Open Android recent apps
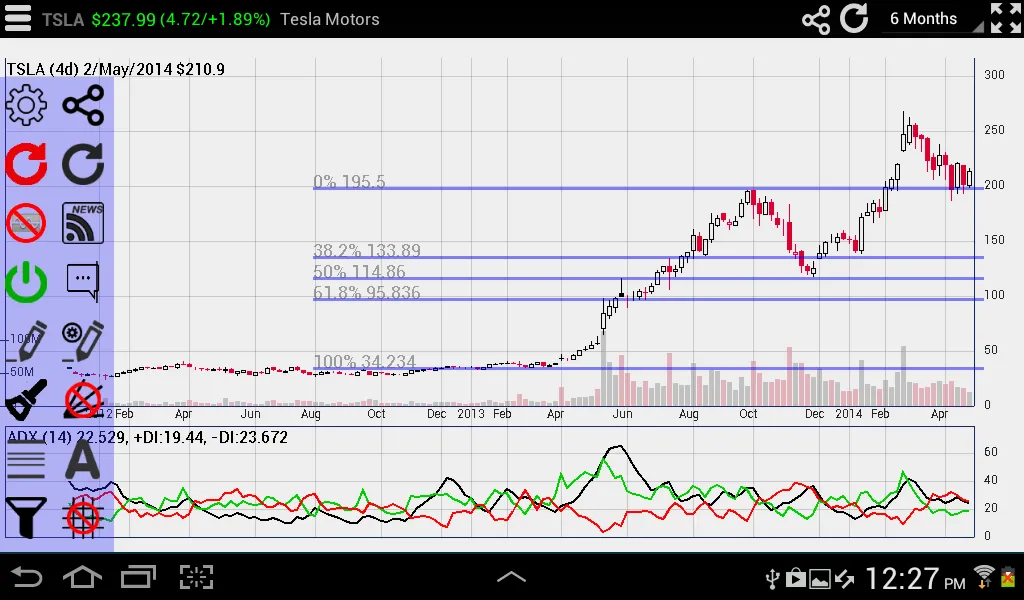1024x600 pixels. coord(138,577)
